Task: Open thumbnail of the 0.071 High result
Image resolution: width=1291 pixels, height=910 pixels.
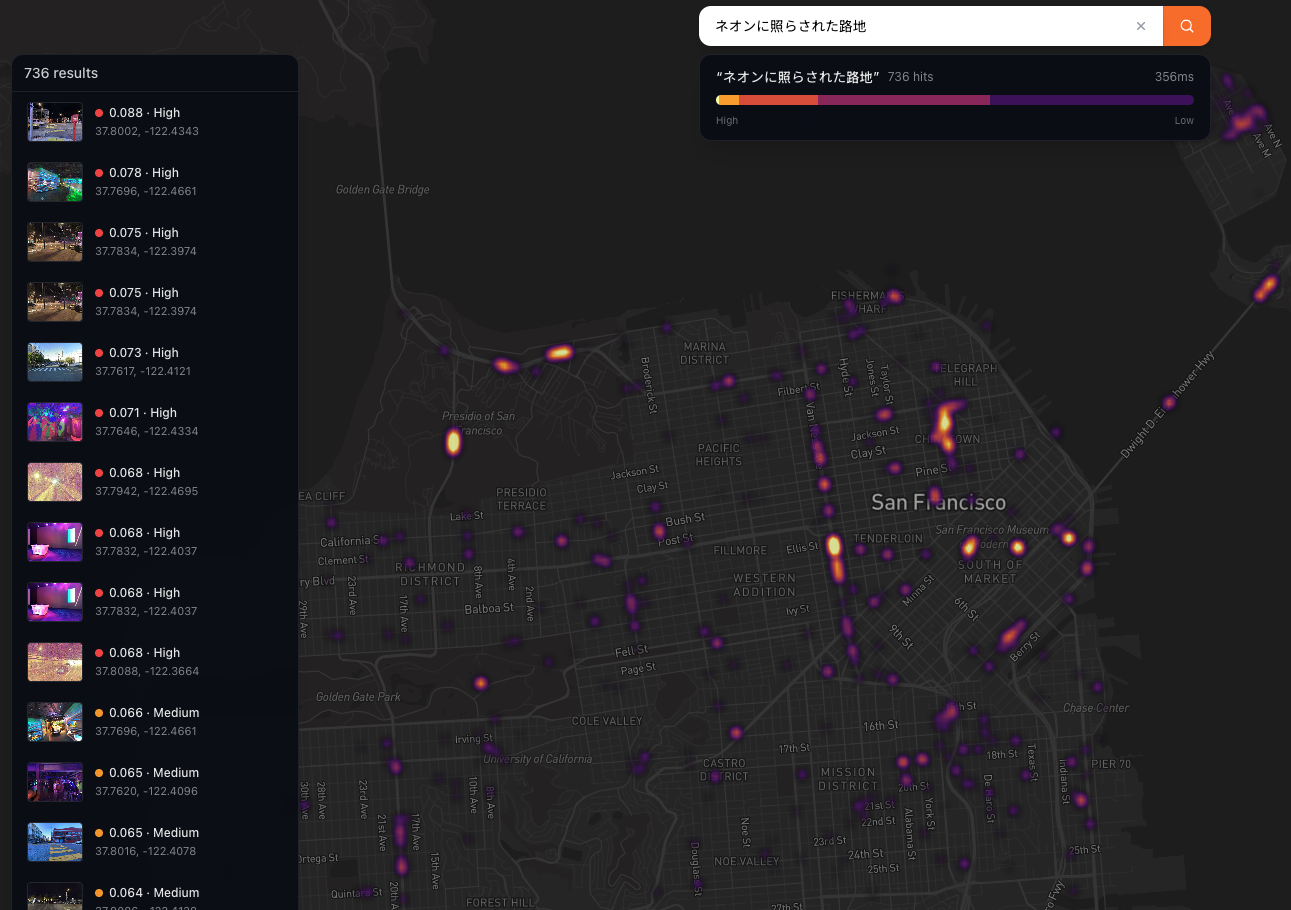Action: tap(55, 422)
